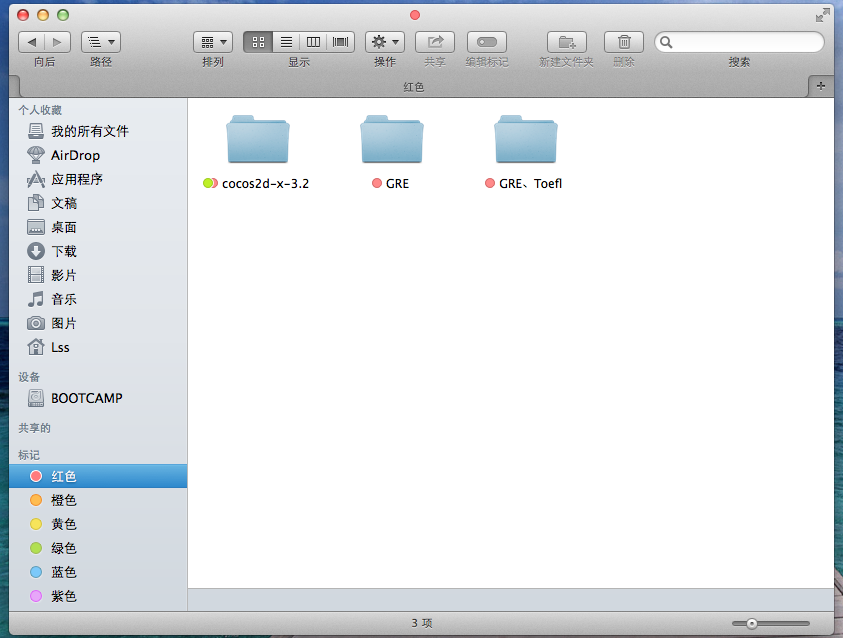Click the 标记 section header
The height and width of the screenshot is (638, 843).
point(29,455)
